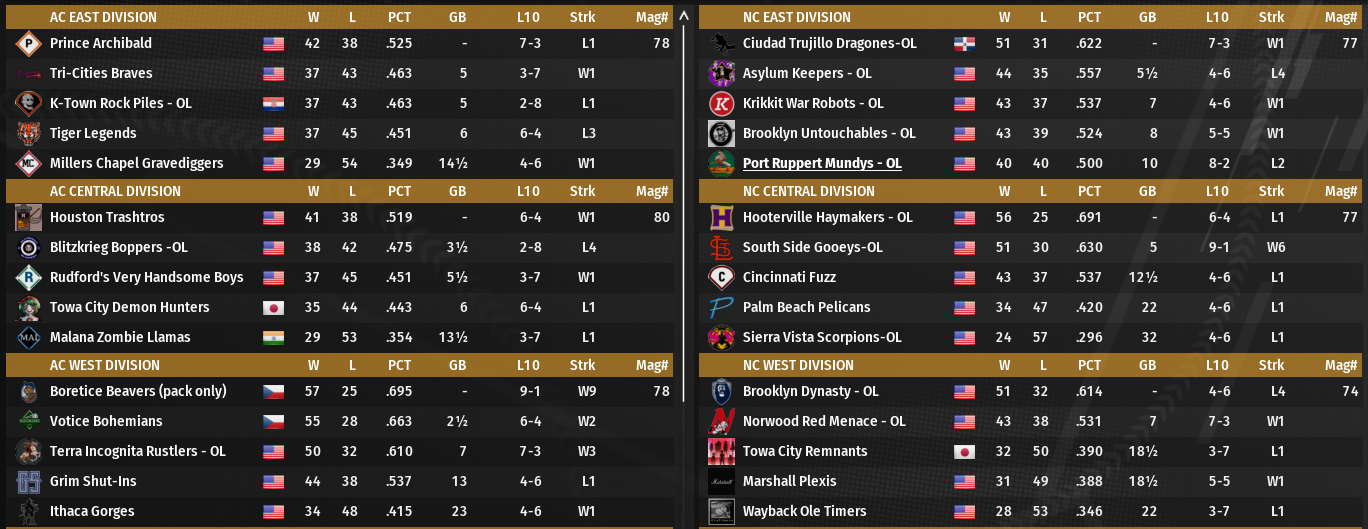1368x529 pixels.
Task: Click the NC Central Division PCT column header
Action: point(1090,191)
